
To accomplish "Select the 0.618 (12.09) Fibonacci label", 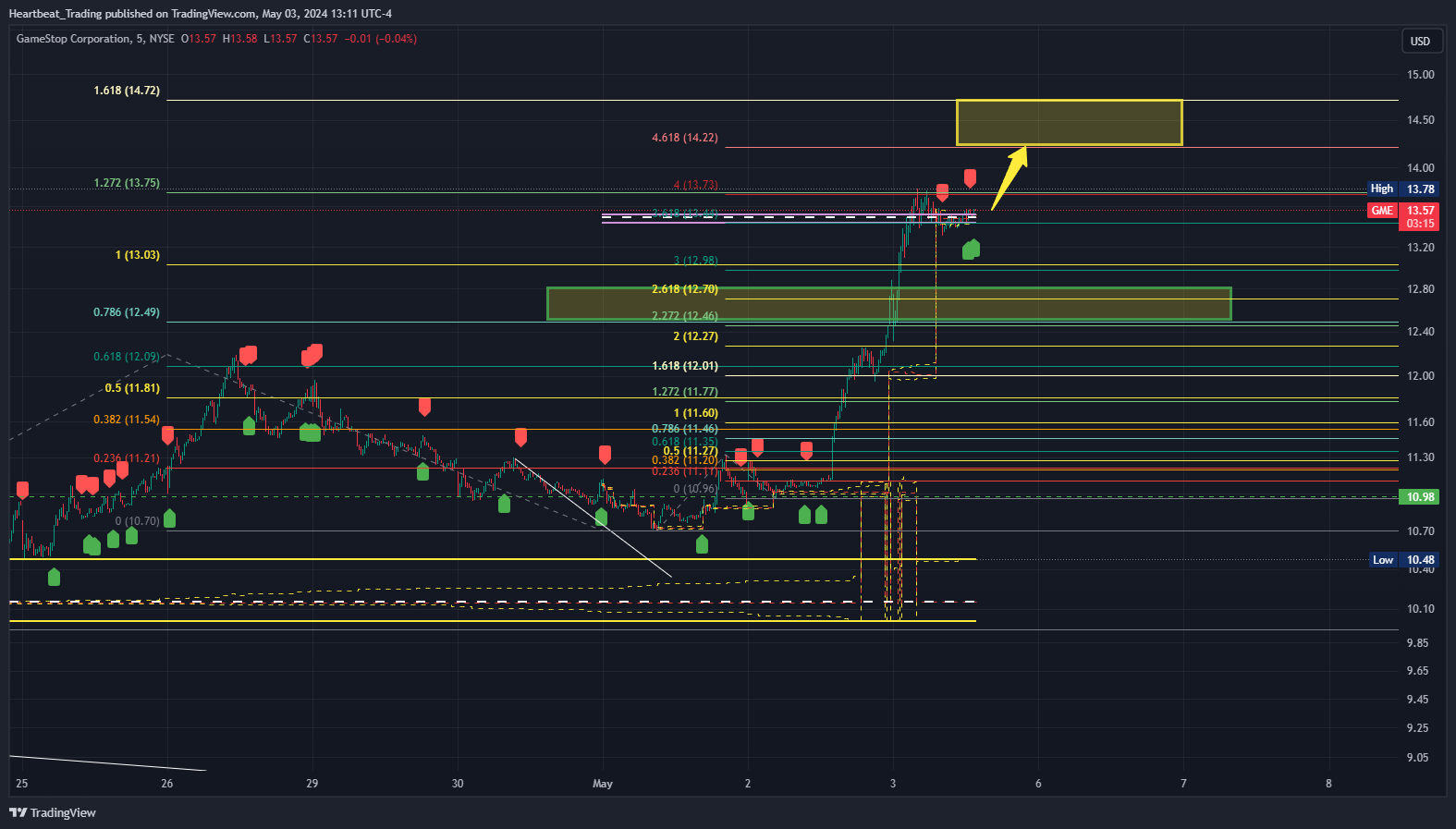I will (127, 357).
